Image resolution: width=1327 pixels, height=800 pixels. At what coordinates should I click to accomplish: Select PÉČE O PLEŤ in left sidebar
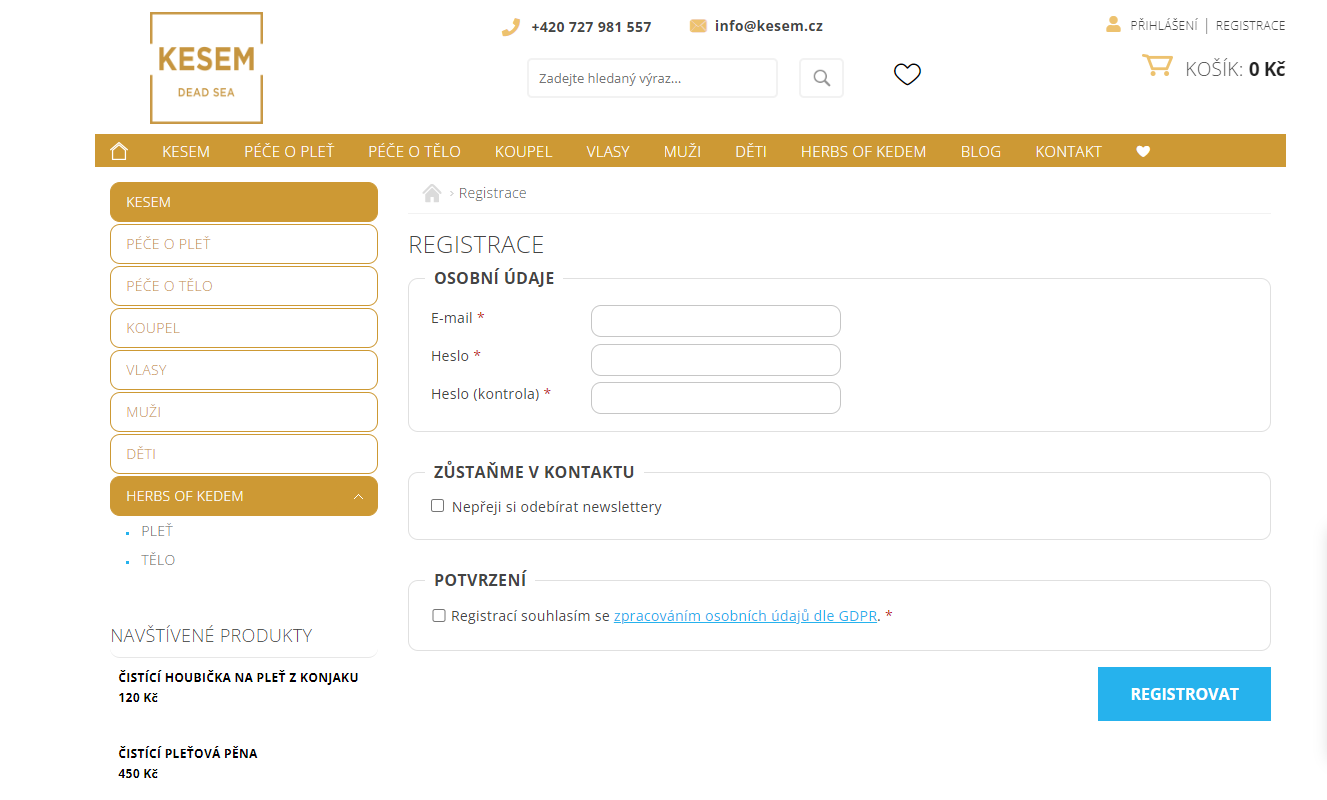point(244,244)
